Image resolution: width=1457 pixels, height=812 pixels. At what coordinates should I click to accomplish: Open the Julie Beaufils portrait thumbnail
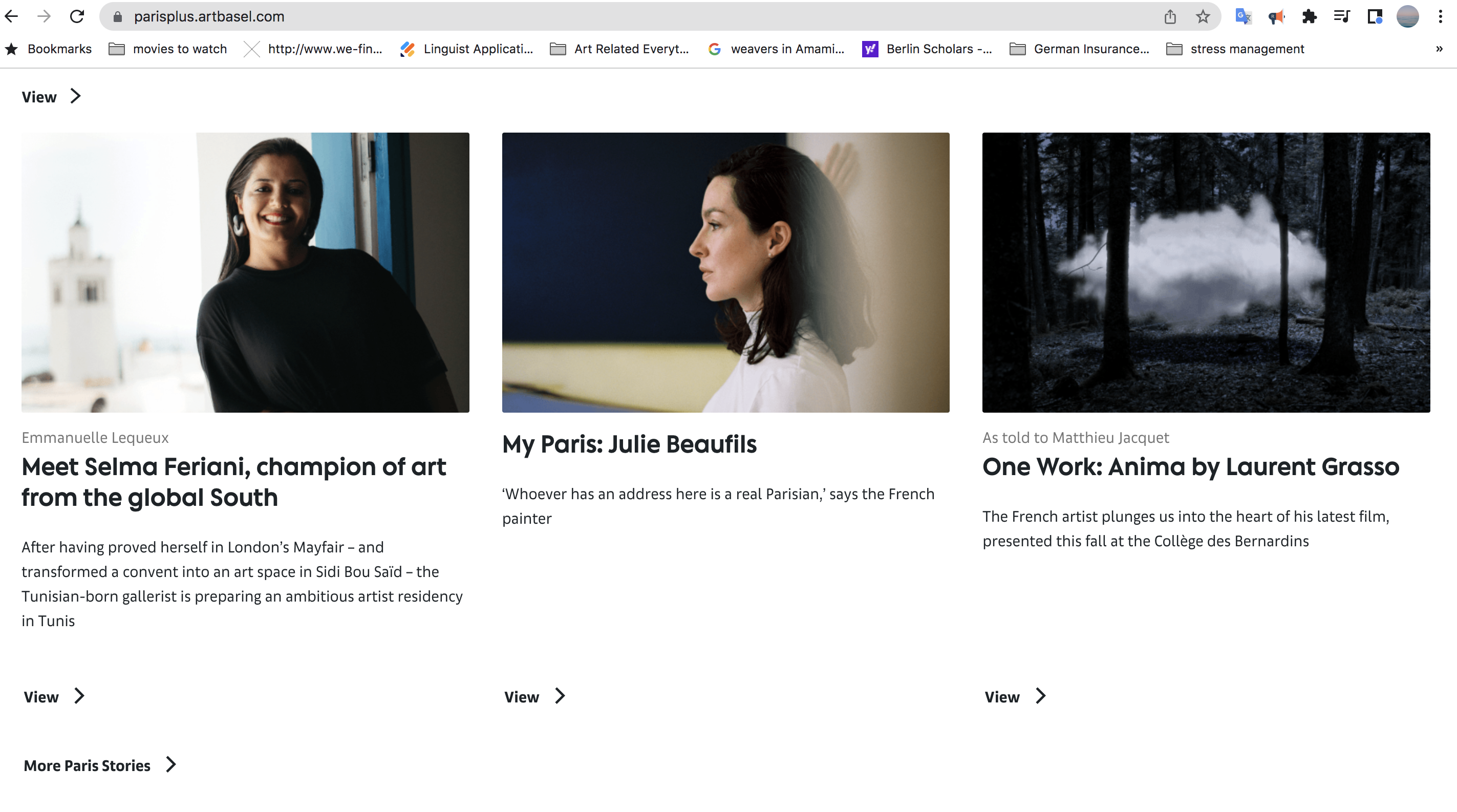pos(725,272)
